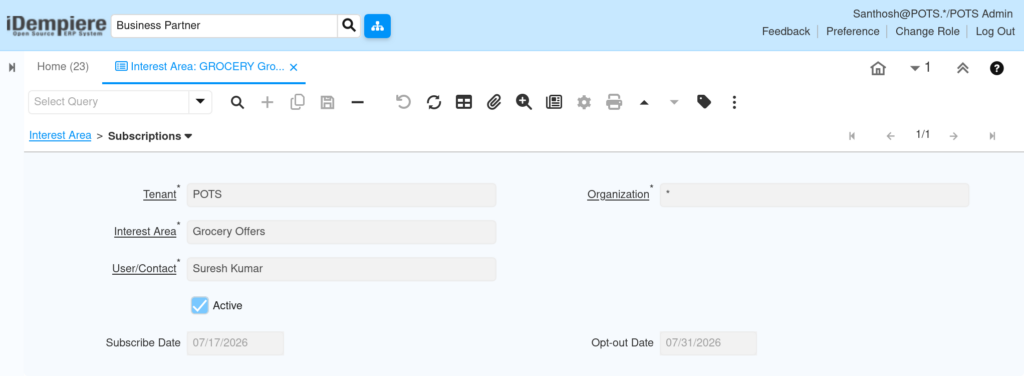Open help with question mark icon
The width and height of the screenshot is (1024, 376).
coord(997,68)
